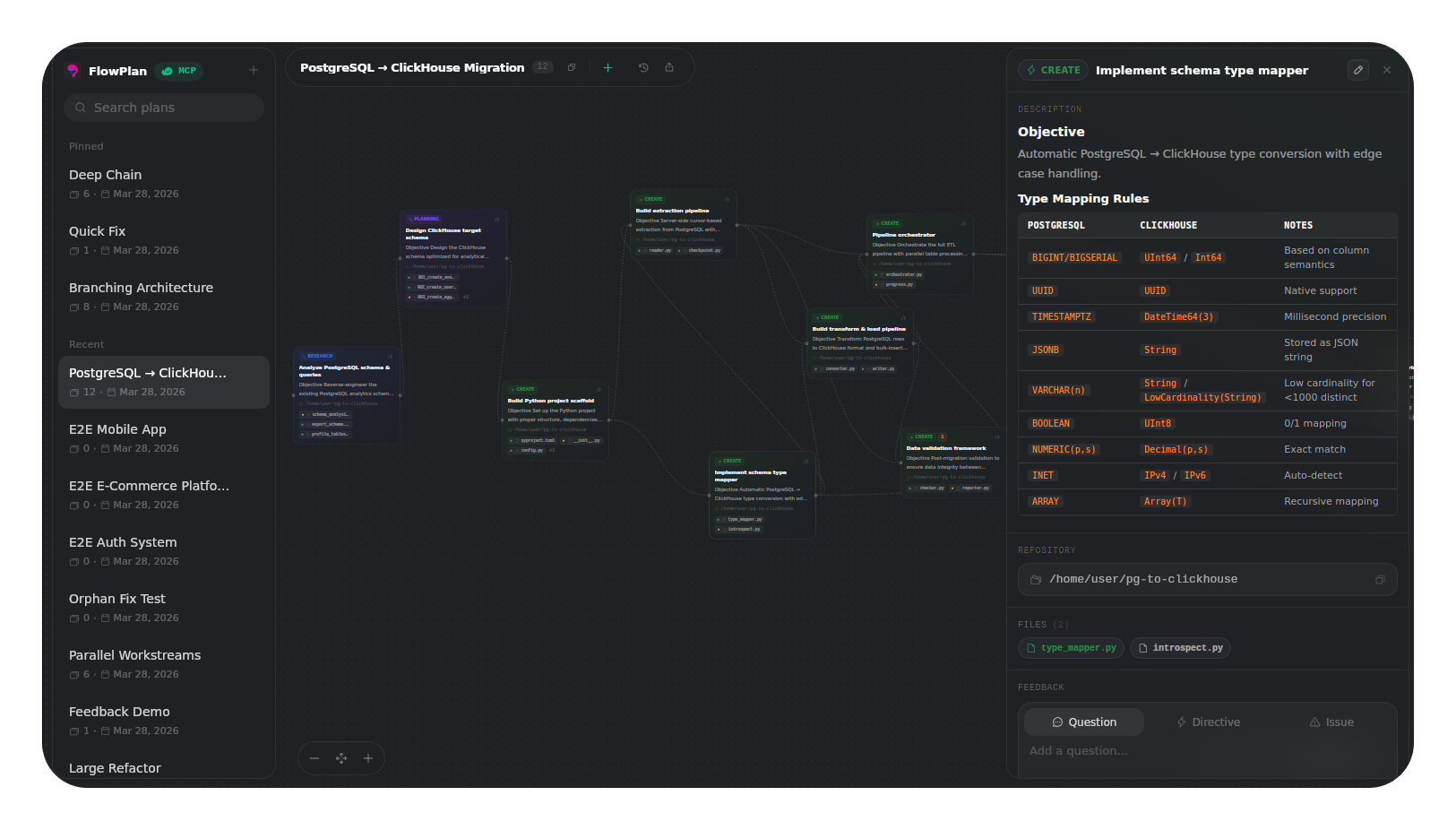The width and height of the screenshot is (1456, 830).
Task: Create a new plan with the sidebar plus icon
Action: 254,69
